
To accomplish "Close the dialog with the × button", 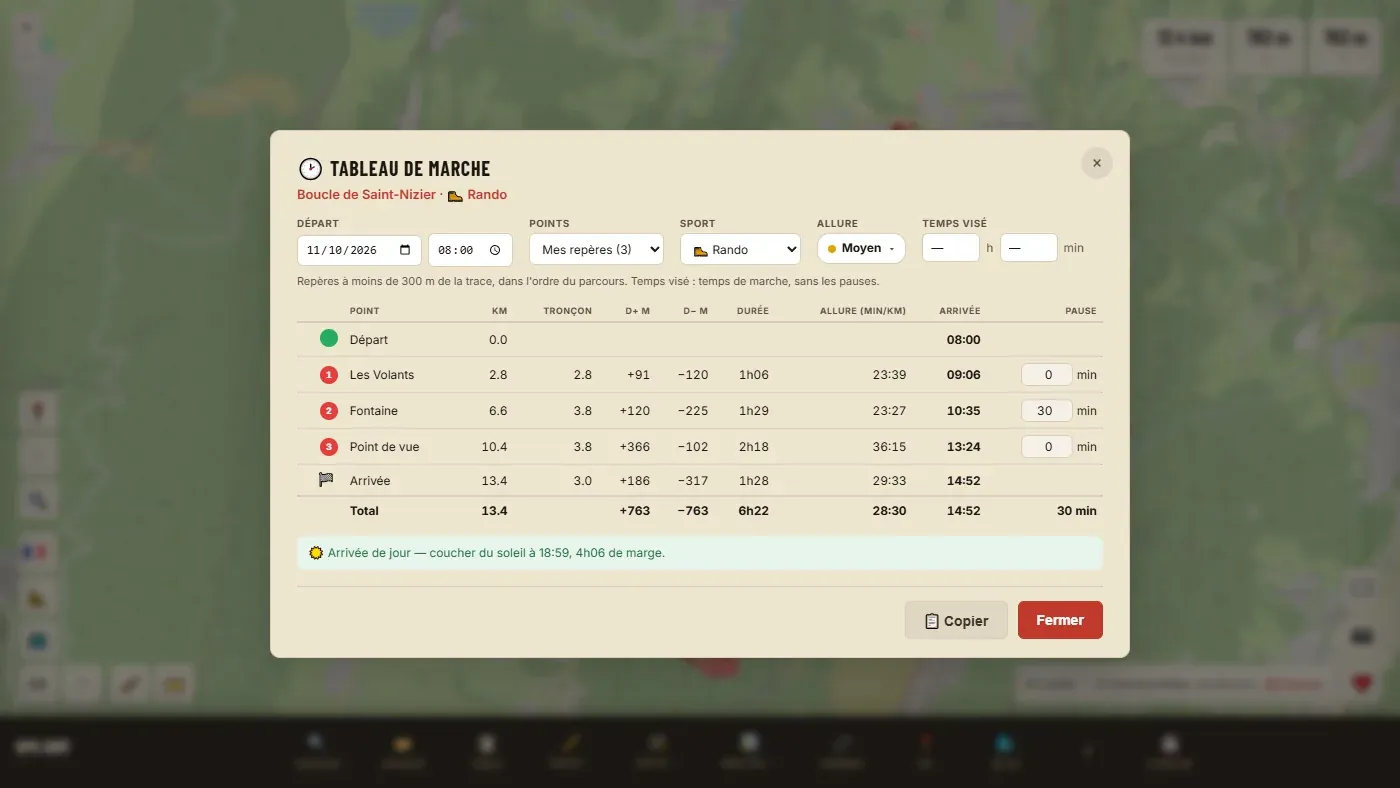I will coord(1097,163).
